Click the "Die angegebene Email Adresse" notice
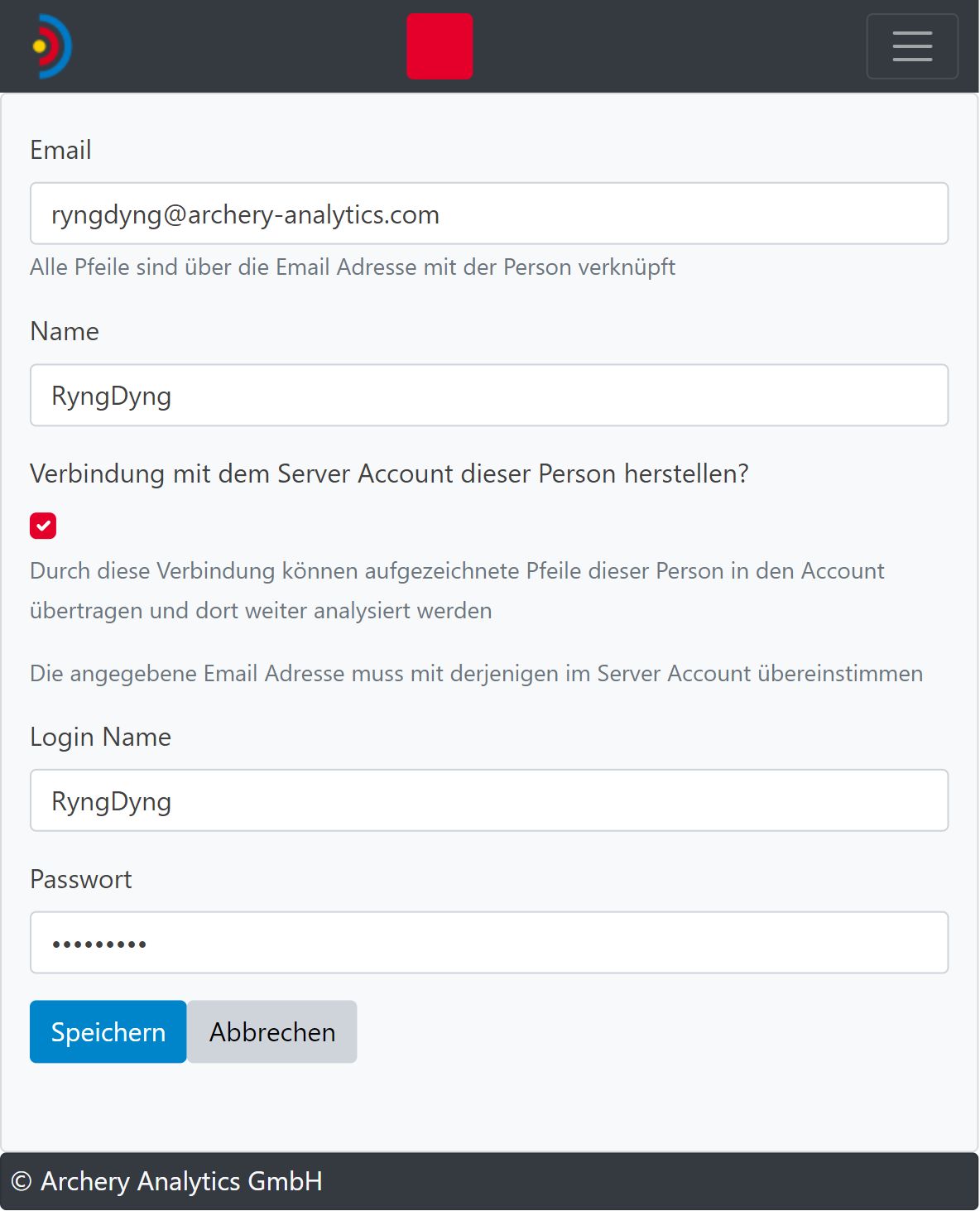The image size is (980, 1211). [x=476, y=674]
